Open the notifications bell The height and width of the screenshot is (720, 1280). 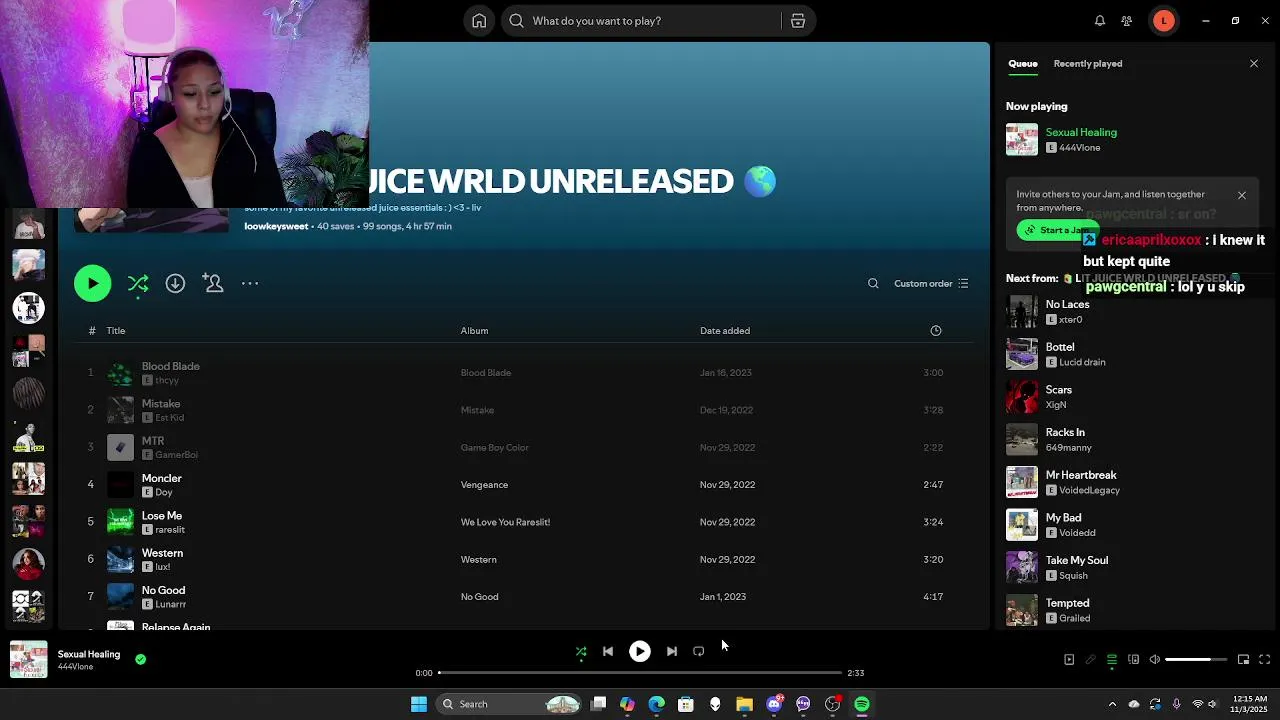click(1099, 21)
